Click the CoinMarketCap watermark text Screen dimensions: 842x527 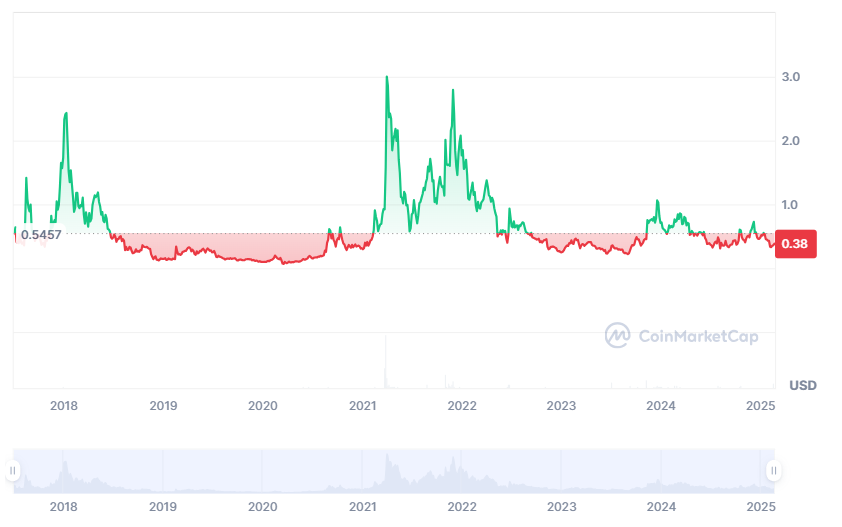pos(697,336)
